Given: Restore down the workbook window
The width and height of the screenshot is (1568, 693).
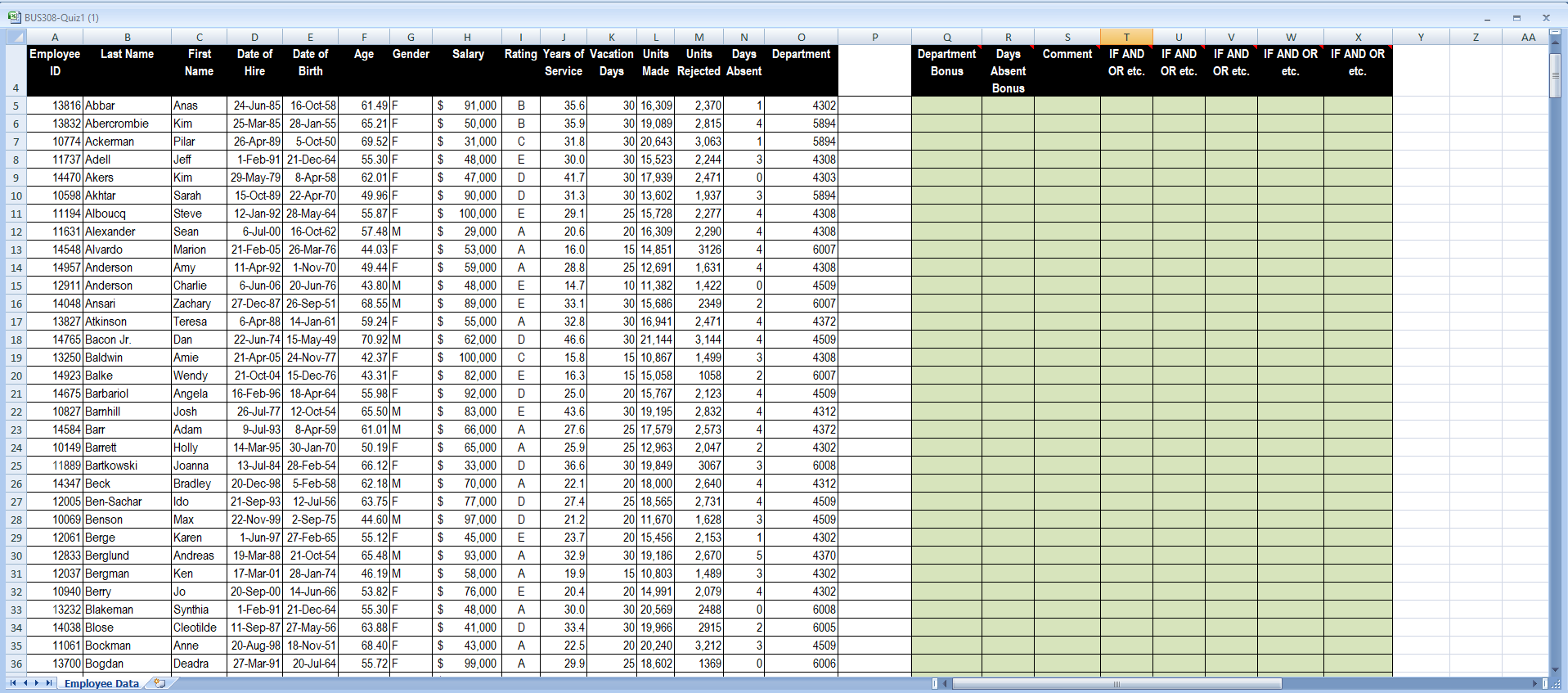Looking at the screenshot, I should point(1516,17).
